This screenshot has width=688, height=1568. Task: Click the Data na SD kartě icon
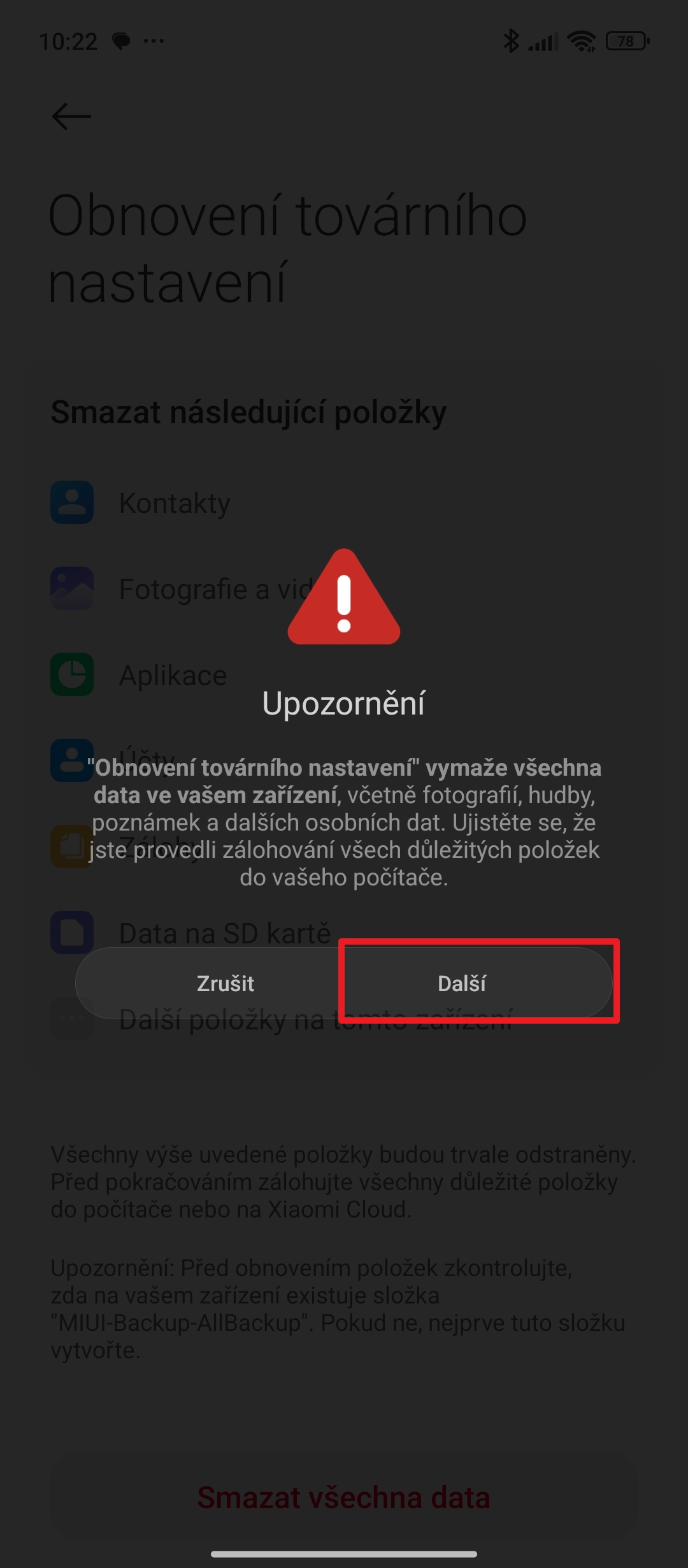(72, 933)
